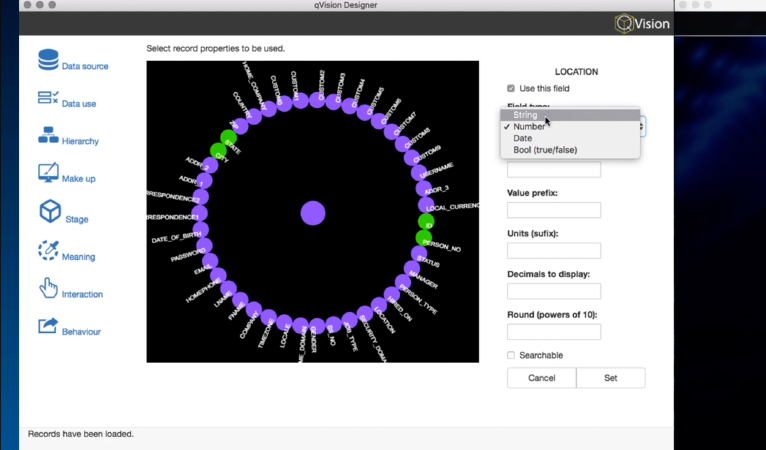Enable the Searchable checkbox
The width and height of the screenshot is (766, 450).
(x=511, y=355)
